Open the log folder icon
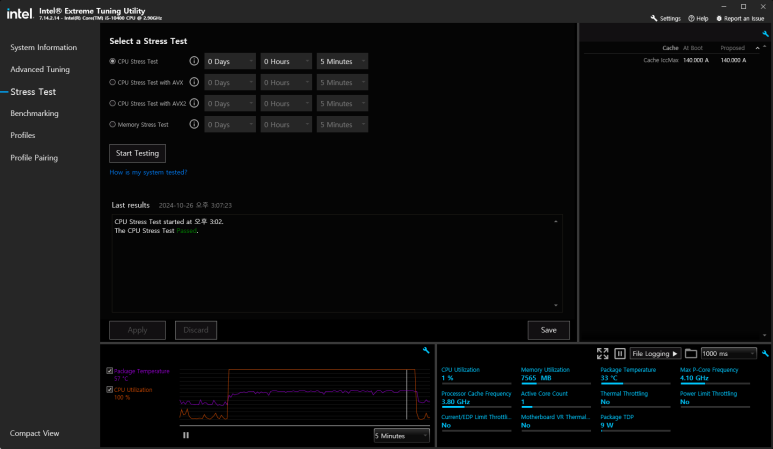 [x=691, y=353]
